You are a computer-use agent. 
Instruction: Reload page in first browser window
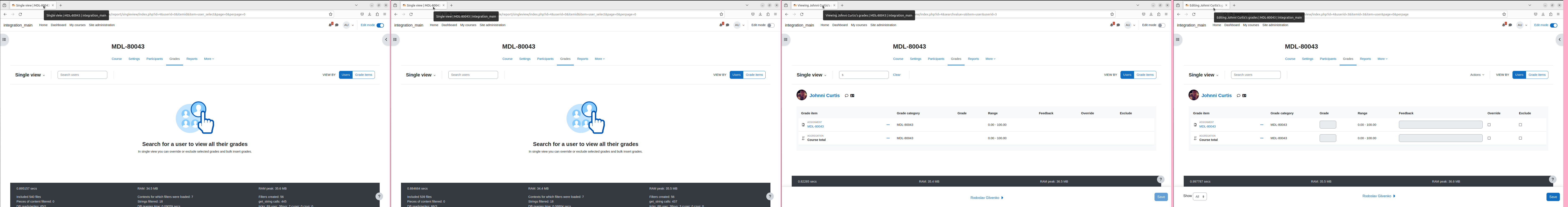coord(20,14)
